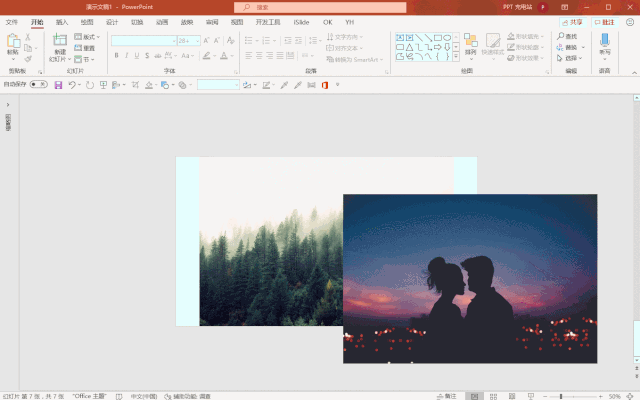Screen dimensions: 640x400
Task: Toggle Italic text formatting
Action: 127,56
